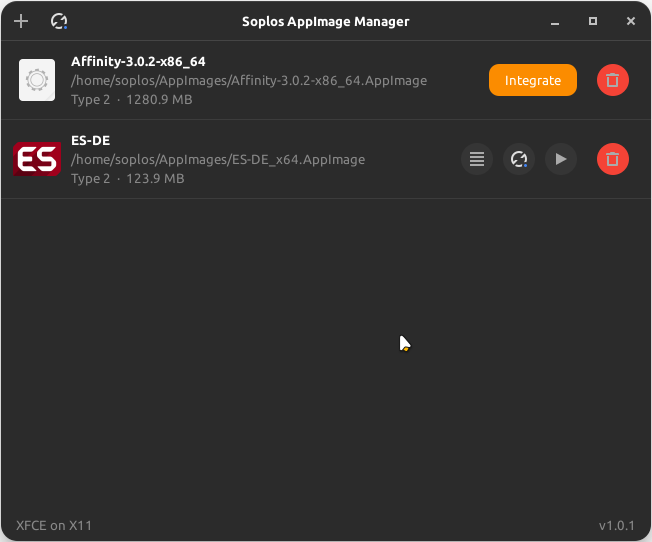The width and height of the screenshot is (652, 542).
Task: Select the ES-DE title text
Action: click(91, 141)
